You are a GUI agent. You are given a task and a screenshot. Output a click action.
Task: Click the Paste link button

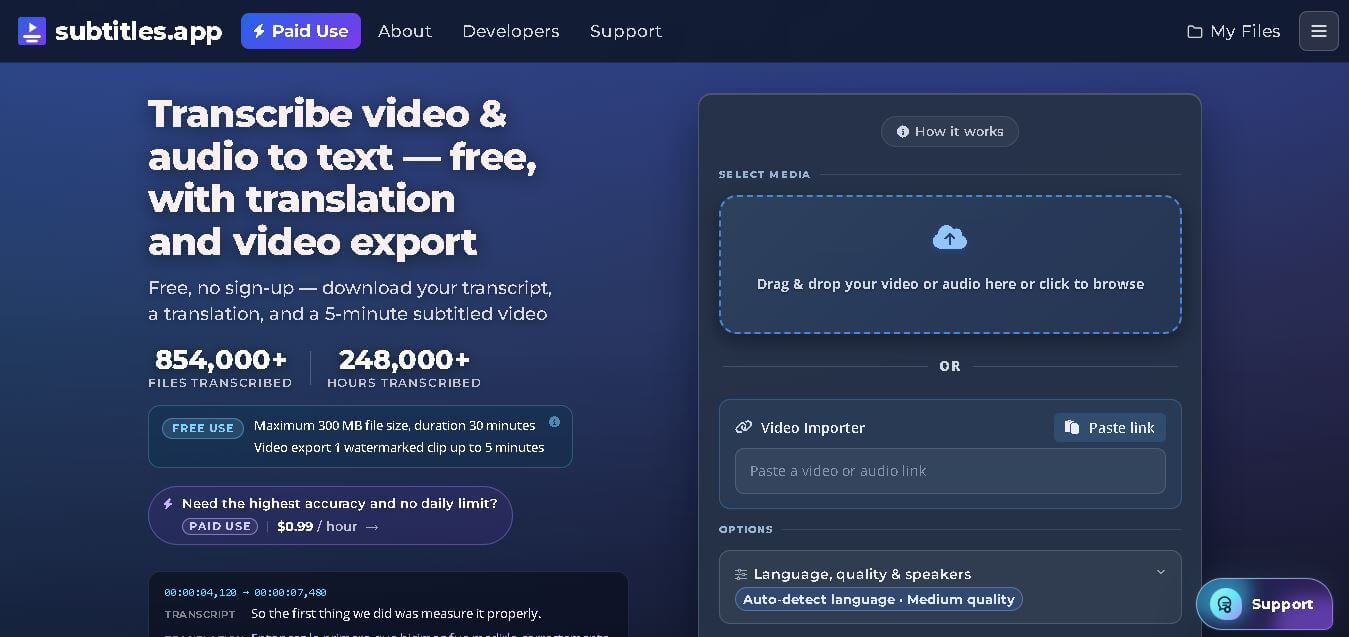click(1110, 427)
